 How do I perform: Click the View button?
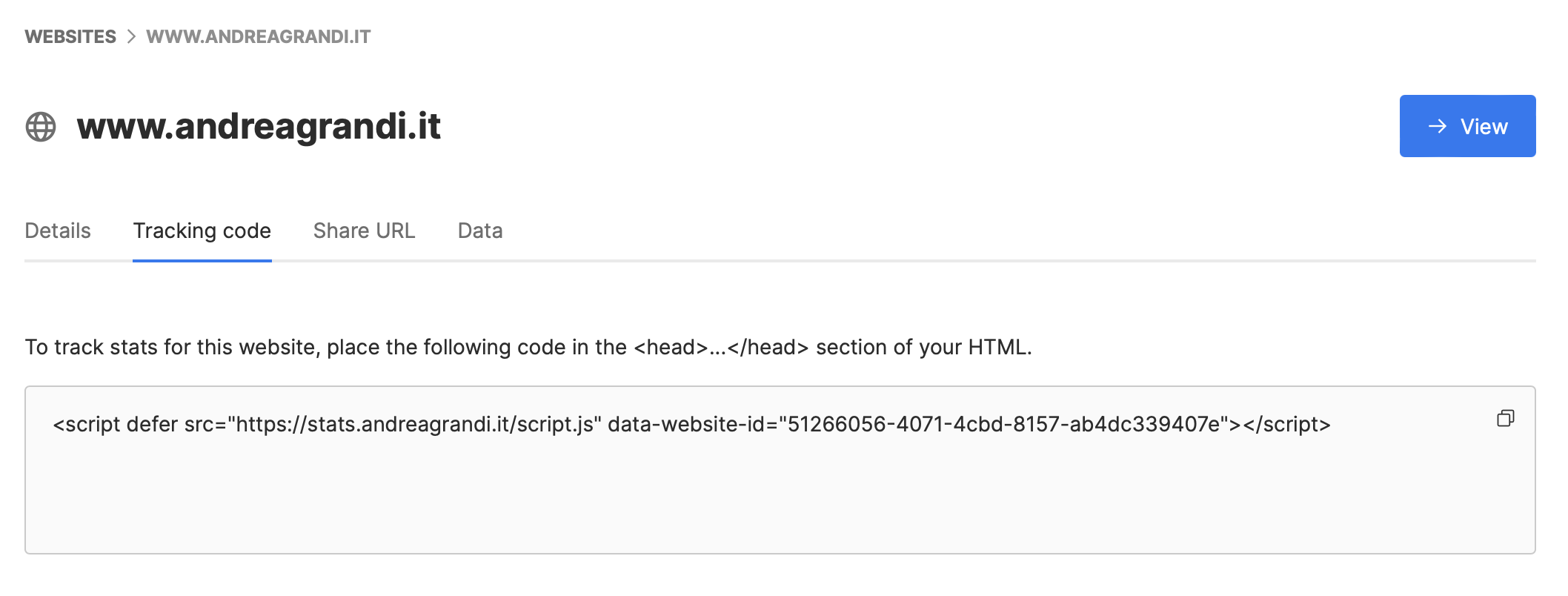(1467, 126)
